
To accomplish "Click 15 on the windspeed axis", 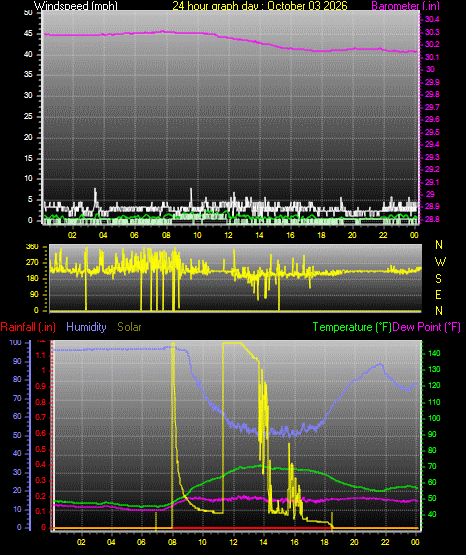I will click(28, 158).
